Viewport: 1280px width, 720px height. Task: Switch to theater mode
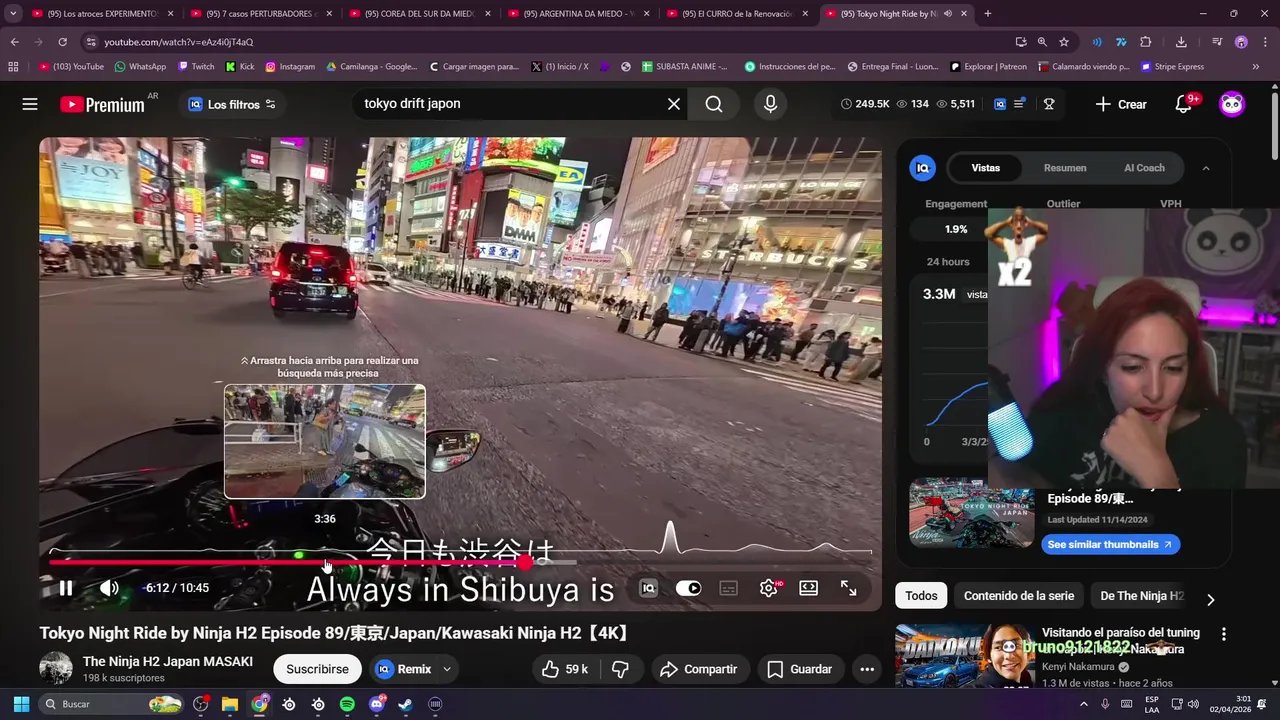pos(808,588)
